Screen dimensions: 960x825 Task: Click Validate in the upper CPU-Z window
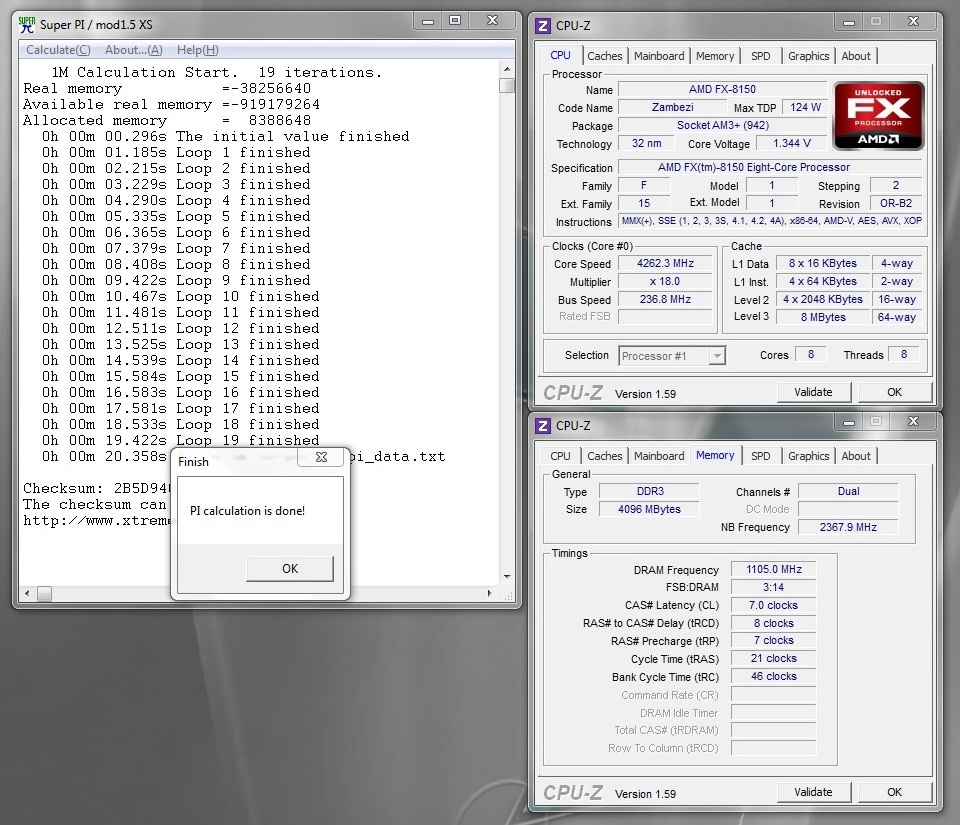coord(813,392)
